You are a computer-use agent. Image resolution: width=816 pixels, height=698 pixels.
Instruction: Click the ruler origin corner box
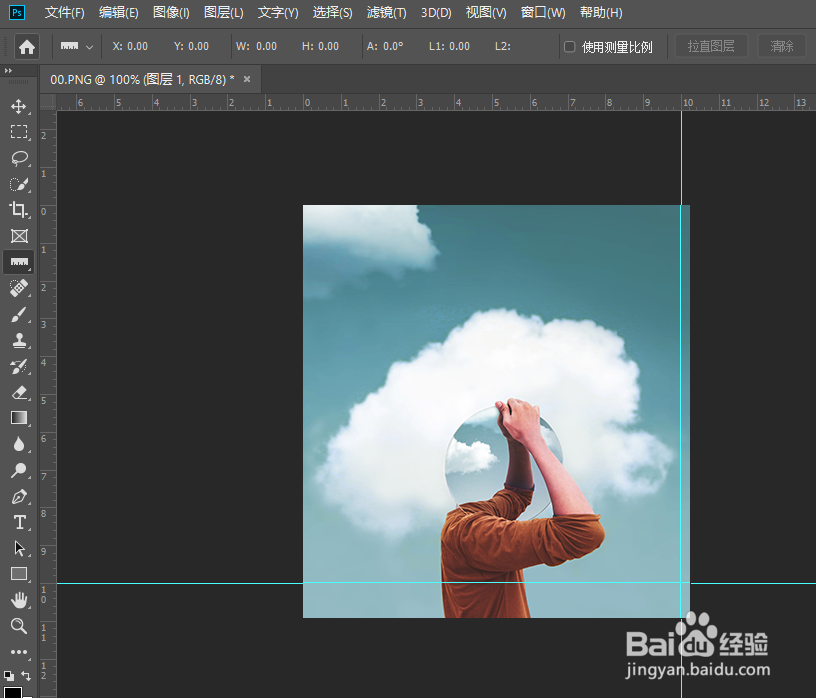(48, 102)
